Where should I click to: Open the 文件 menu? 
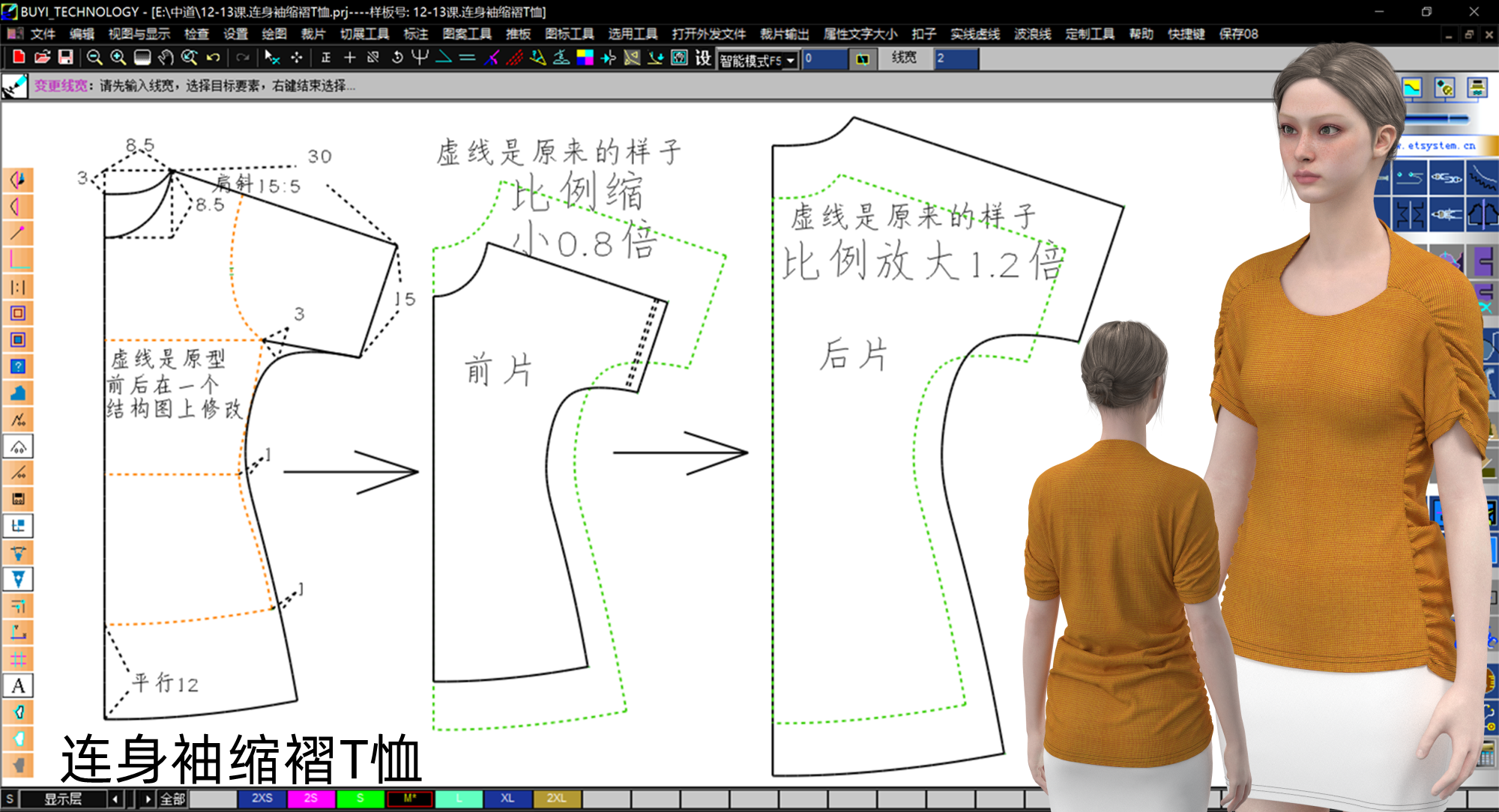[43, 34]
